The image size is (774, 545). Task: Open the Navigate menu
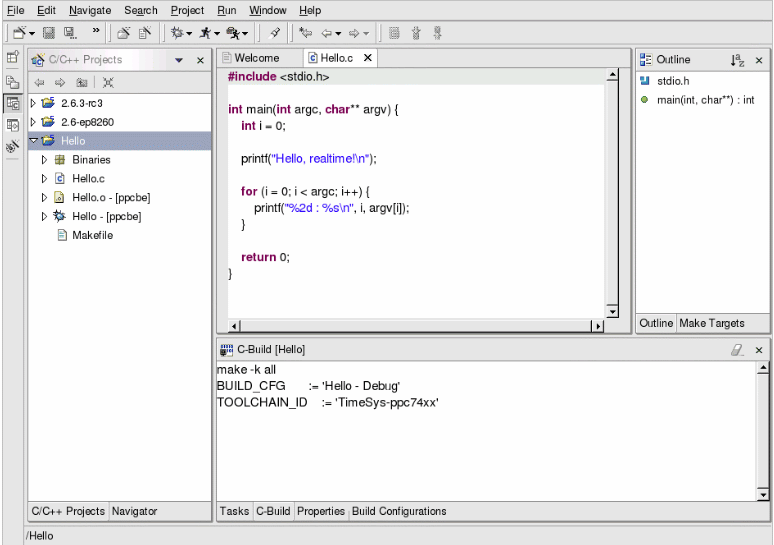coord(90,10)
